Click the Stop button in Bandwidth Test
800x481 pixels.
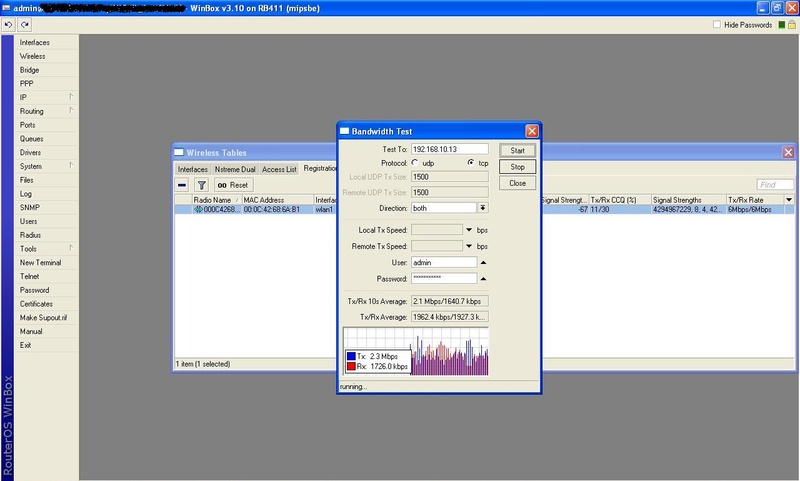tap(517, 167)
